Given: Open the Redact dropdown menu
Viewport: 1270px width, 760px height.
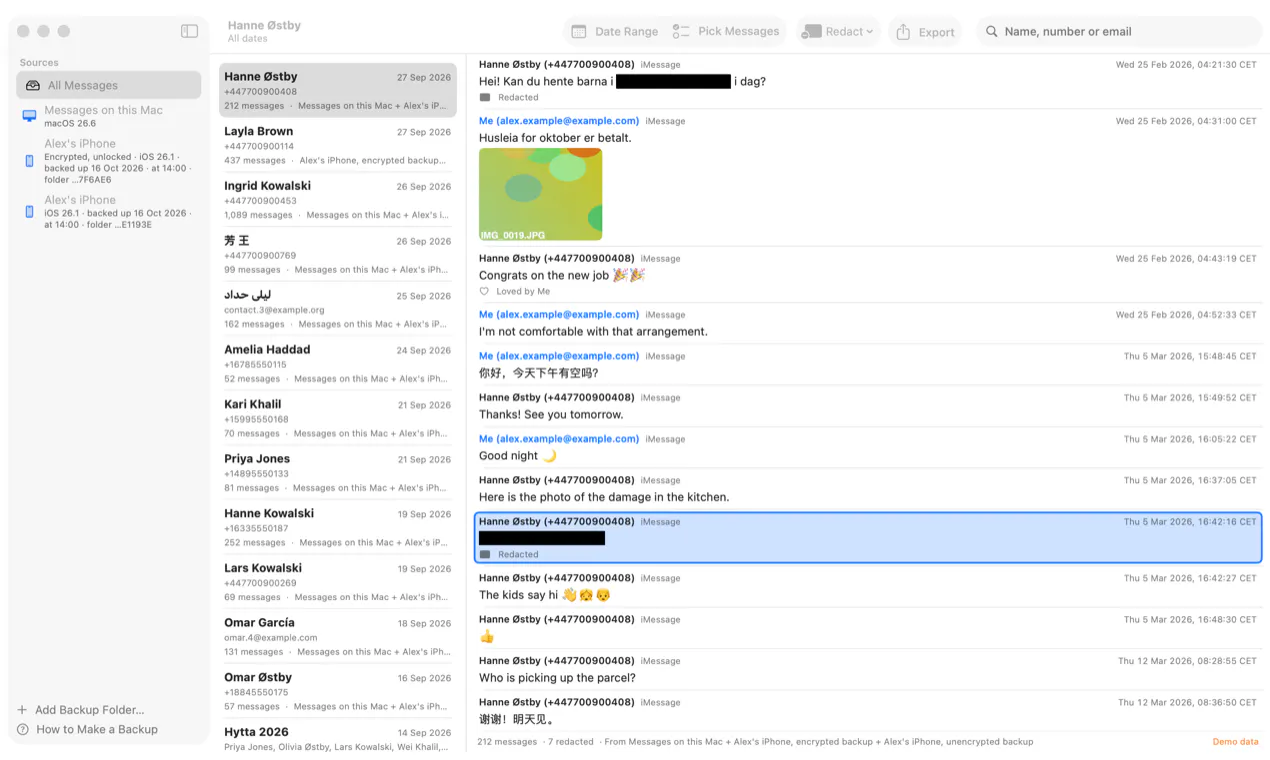Looking at the screenshot, I should [x=838, y=31].
